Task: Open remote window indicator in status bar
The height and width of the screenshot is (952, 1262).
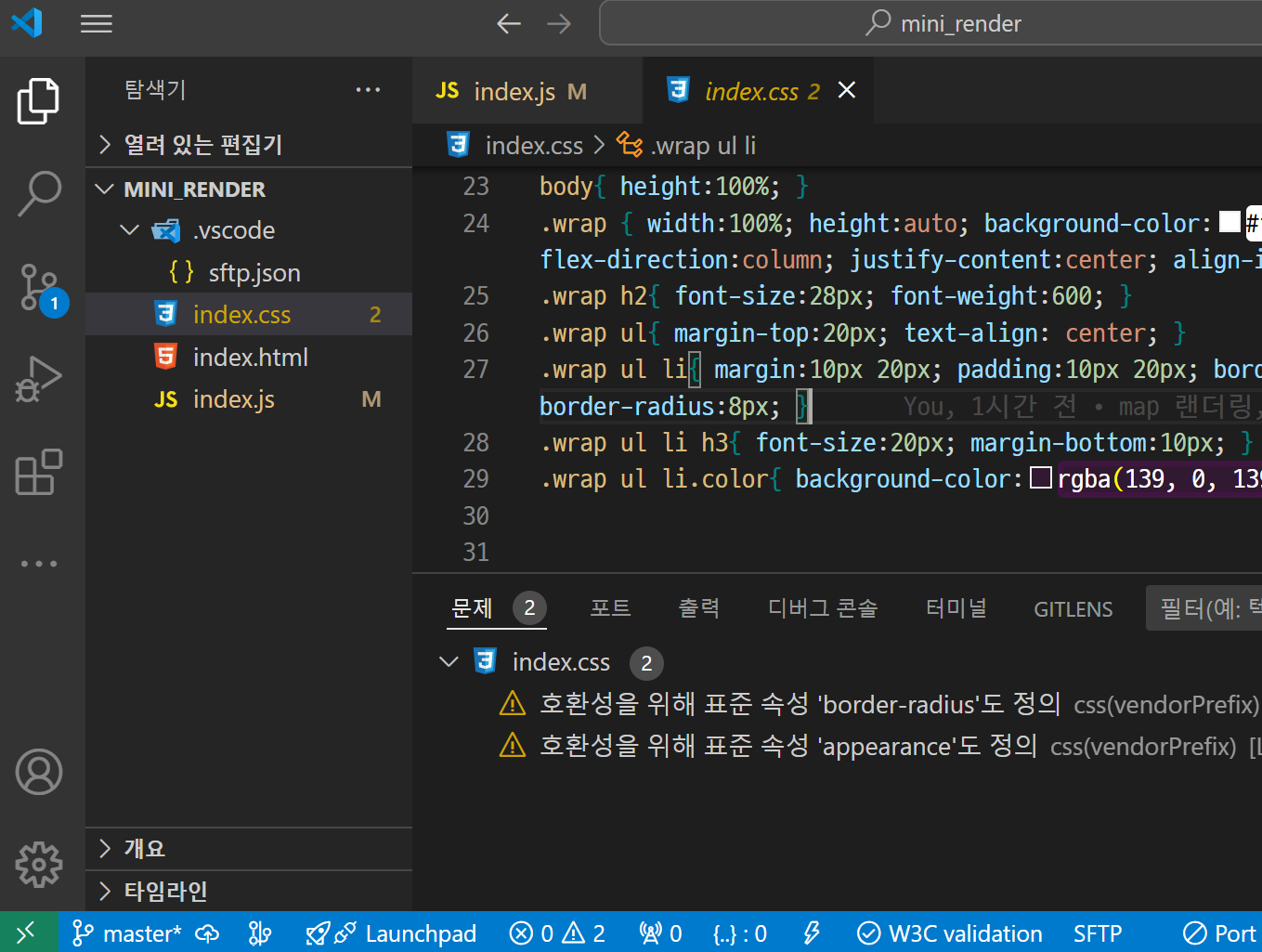Action: click(26, 932)
